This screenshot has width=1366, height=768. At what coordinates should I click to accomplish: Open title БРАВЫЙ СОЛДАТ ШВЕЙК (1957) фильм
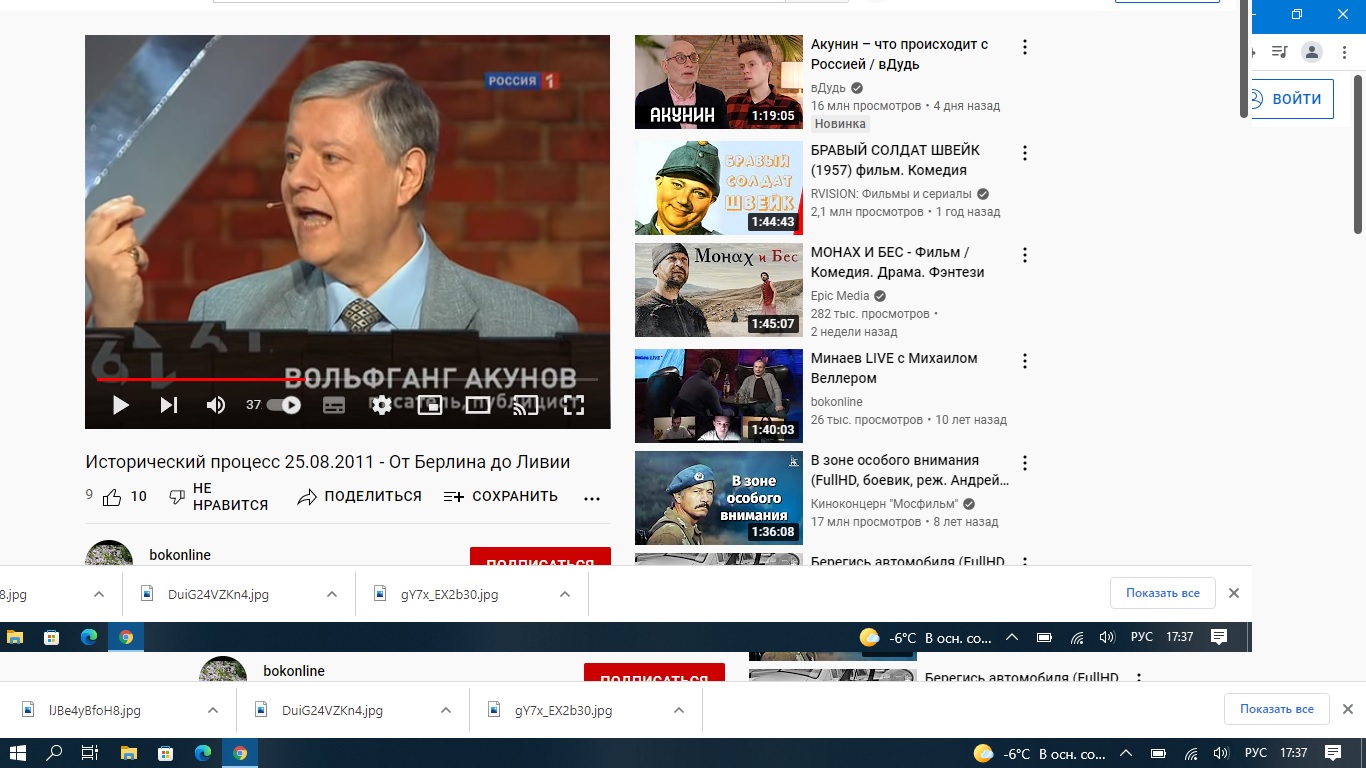pos(895,160)
